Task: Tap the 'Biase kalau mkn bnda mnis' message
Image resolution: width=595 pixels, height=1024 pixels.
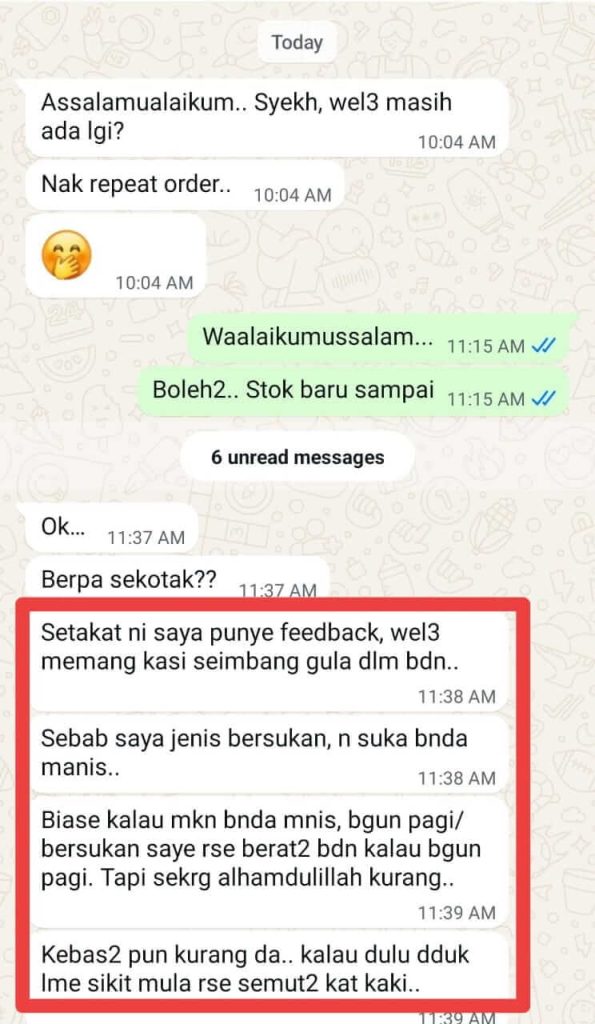Action: click(x=269, y=862)
